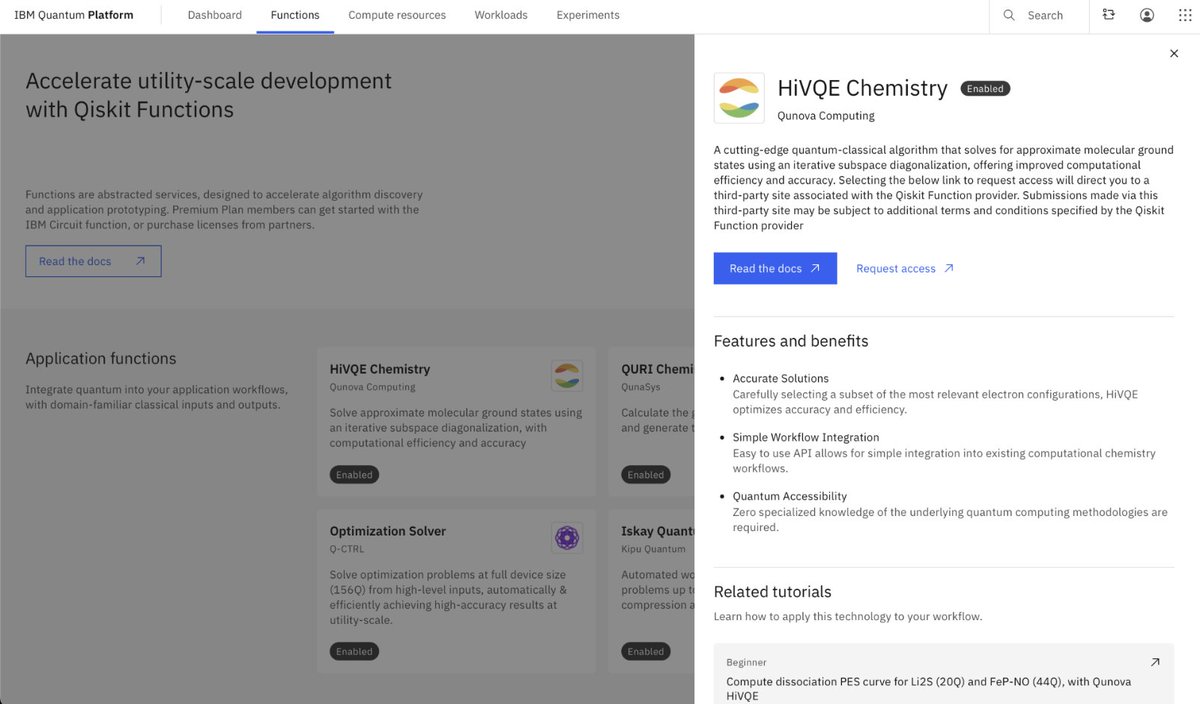Screen dimensions: 1200x704
Task: Click the Kipu Quantum provider text
Action: [653, 549]
